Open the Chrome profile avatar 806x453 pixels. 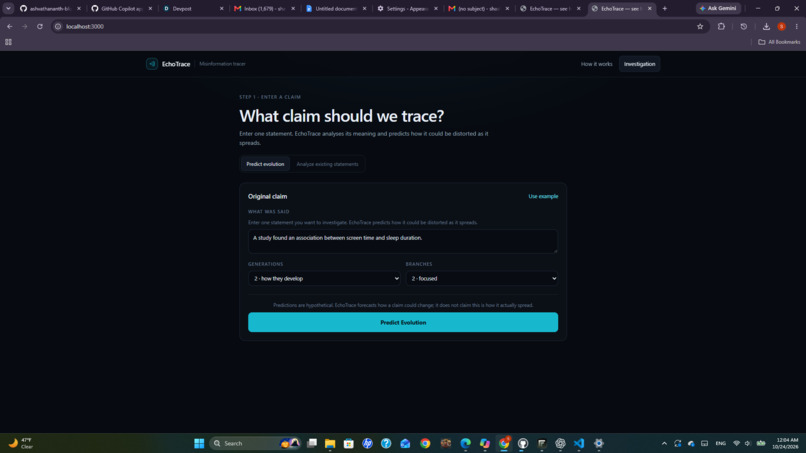click(x=781, y=26)
